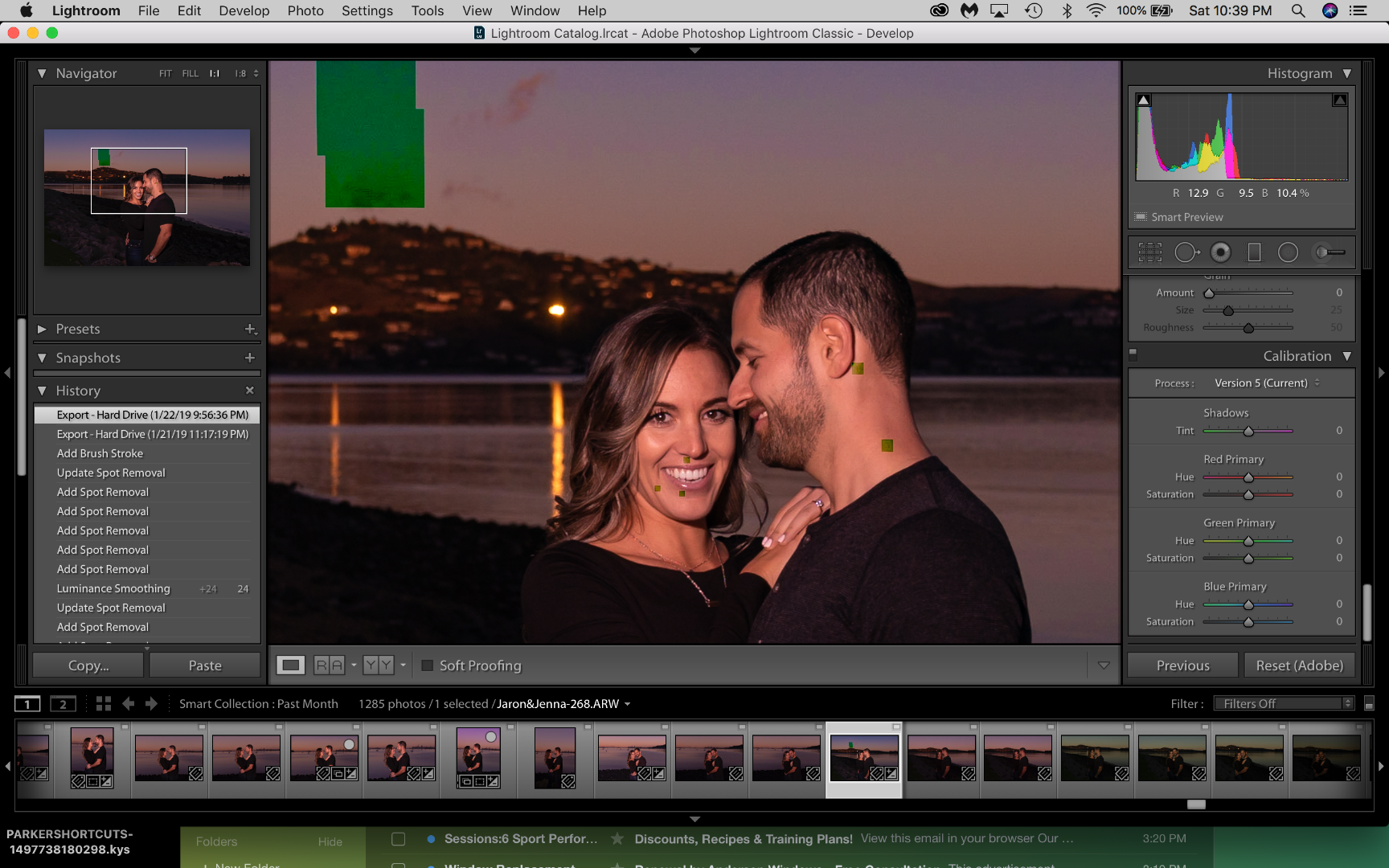Toggle the Calibration panel on/off switch
Viewport: 1389px width, 868px height.
tap(1133, 352)
